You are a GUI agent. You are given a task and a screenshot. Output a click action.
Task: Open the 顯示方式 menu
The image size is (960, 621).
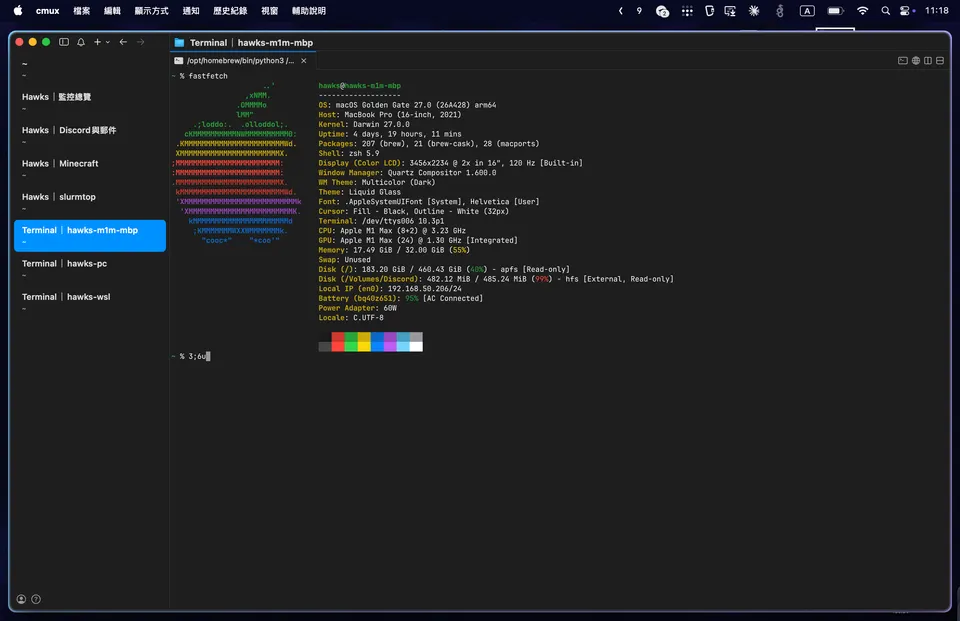pyautogui.click(x=151, y=10)
